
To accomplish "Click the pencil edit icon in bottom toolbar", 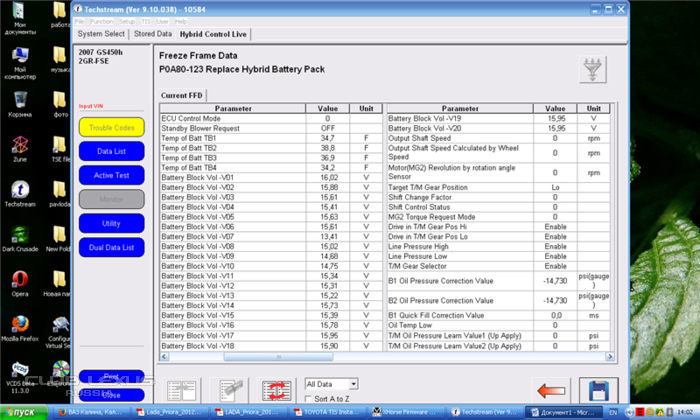I will (230, 390).
